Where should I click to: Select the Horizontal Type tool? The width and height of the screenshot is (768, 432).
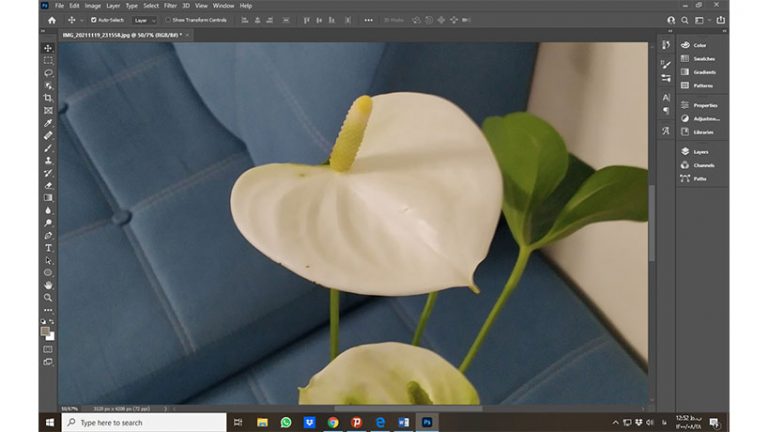click(48, 247)
